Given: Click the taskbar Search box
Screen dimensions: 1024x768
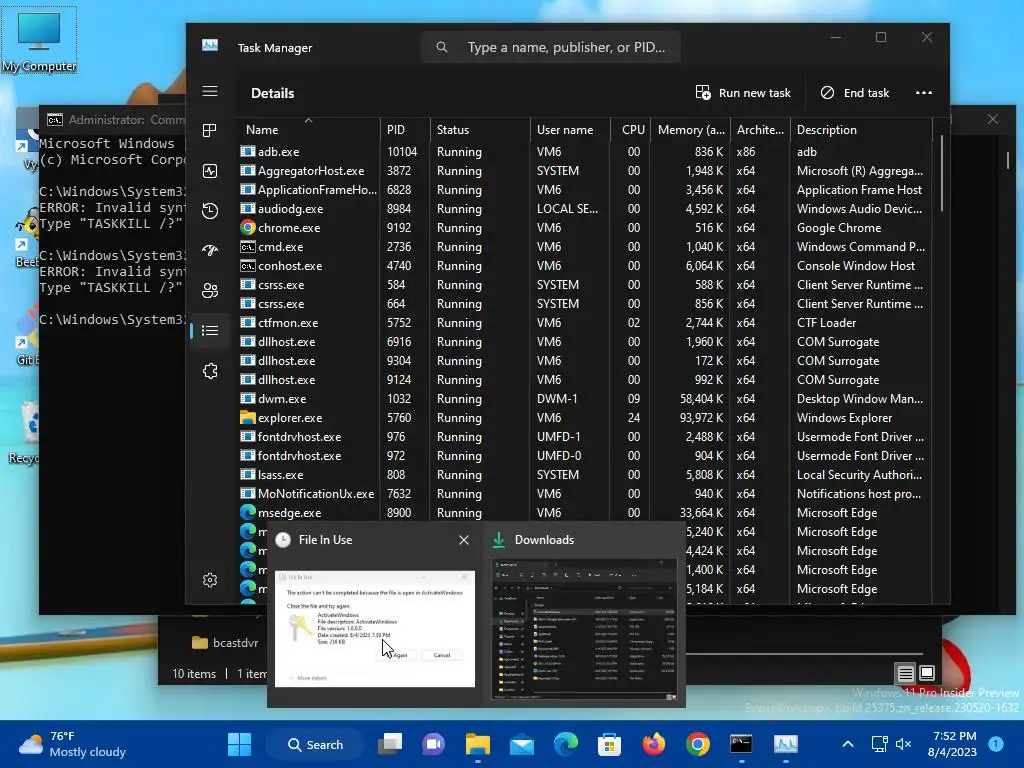Looking at the screenshot, I should point(315,744).
